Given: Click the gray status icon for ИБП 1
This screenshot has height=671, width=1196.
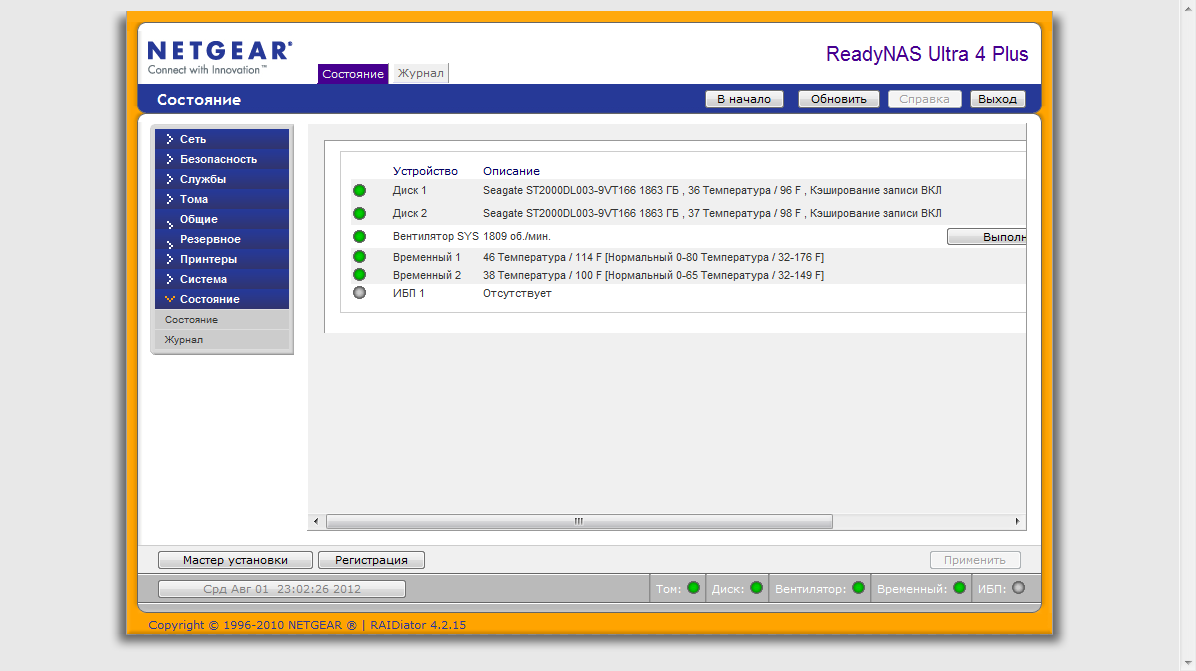Looking at the screenshot, I should 359,293.
